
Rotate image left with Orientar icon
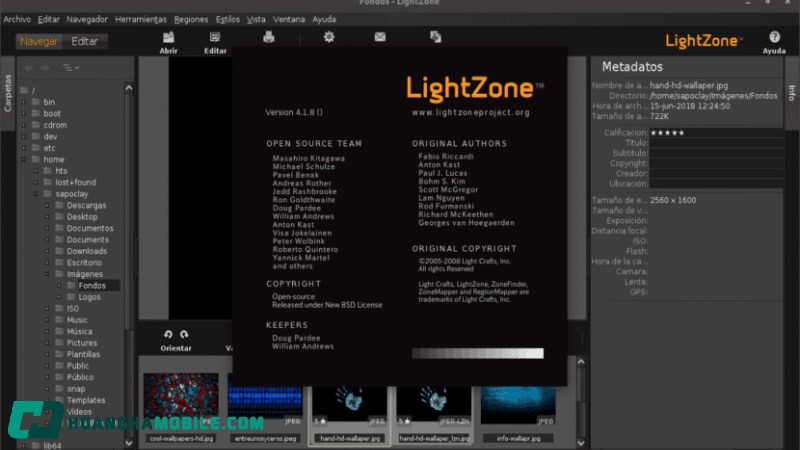pyautogui.click(x=168, y=334)
